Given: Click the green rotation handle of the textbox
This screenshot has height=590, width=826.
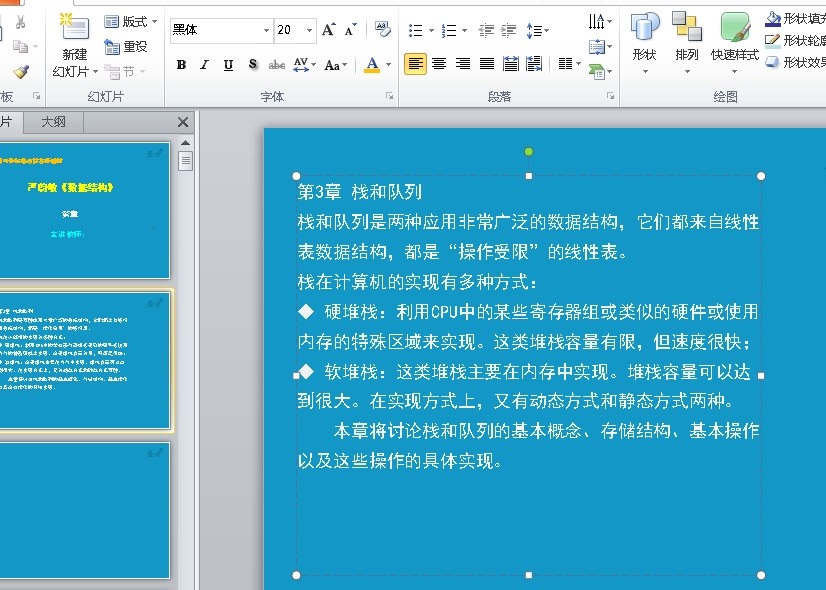Looking at the screenshot, I should 529,152.
